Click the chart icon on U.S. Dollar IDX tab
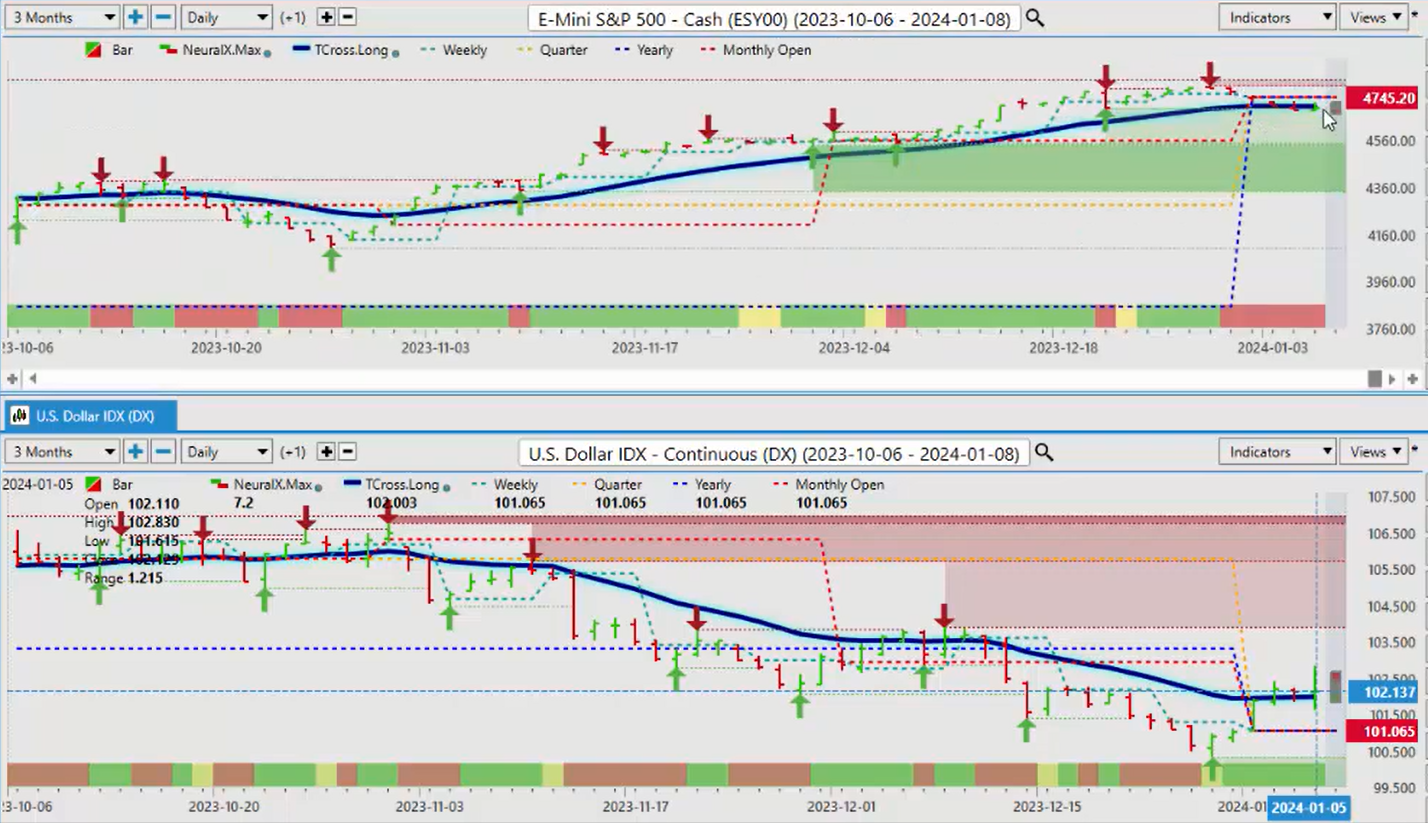The image size is (1428, 823). (18, 416)
